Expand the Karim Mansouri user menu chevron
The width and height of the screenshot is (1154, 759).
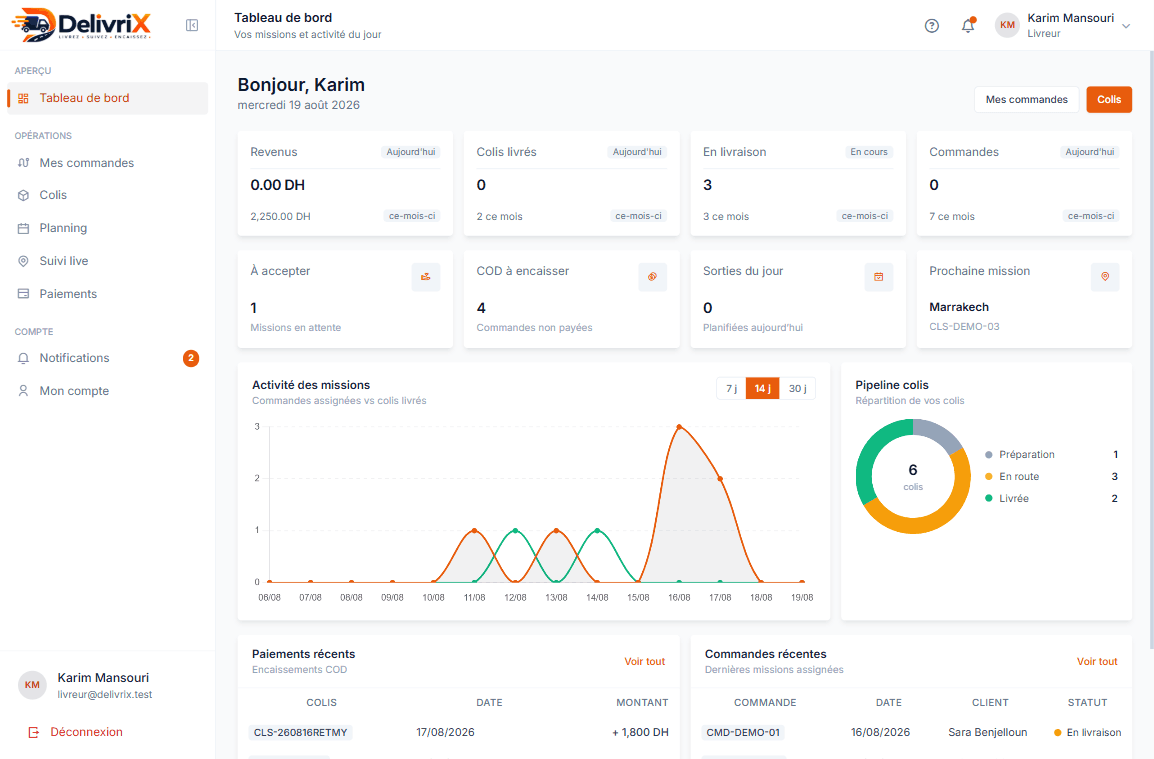pyautogui.click(x=1126, y=26)
